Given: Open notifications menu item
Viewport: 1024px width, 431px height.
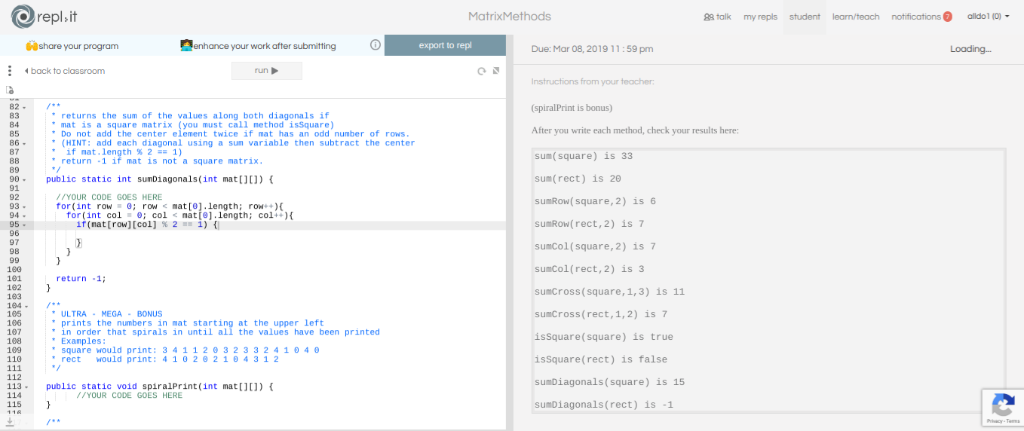Looking at the screenshot, I should tap(916, 17).
